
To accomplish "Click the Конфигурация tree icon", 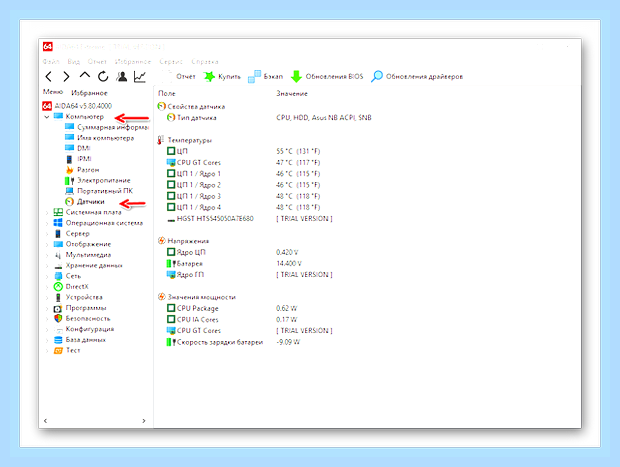I will 58,329.
